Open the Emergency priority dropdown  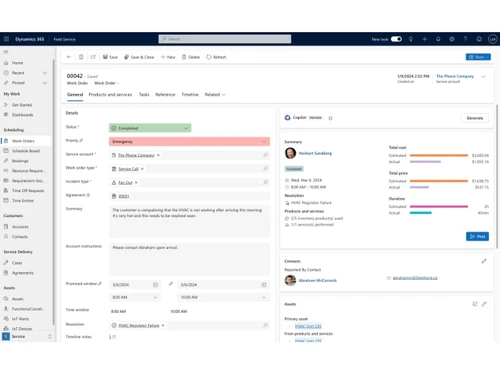189,142
